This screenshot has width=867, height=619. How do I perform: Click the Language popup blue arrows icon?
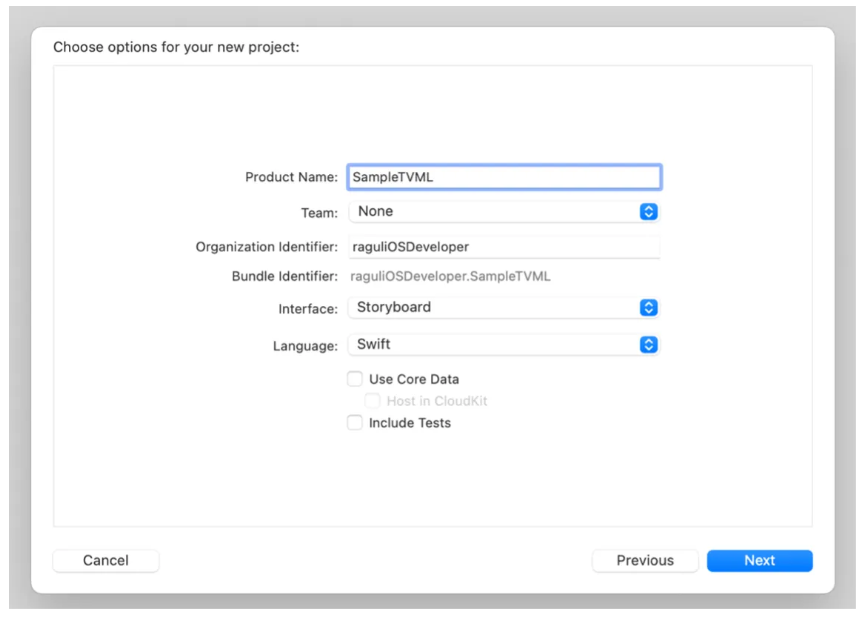coord(648,345)
